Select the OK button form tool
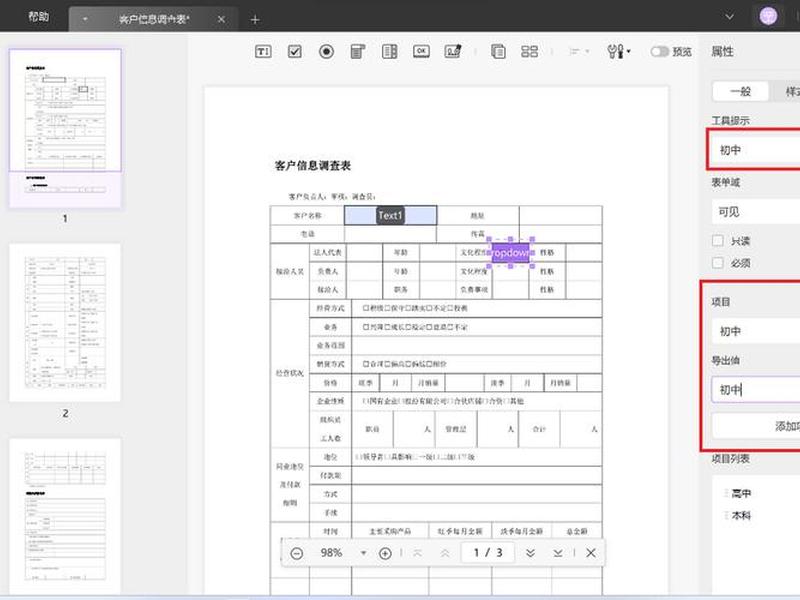This screenshot has width=800, height=600. tap(421, 52)
